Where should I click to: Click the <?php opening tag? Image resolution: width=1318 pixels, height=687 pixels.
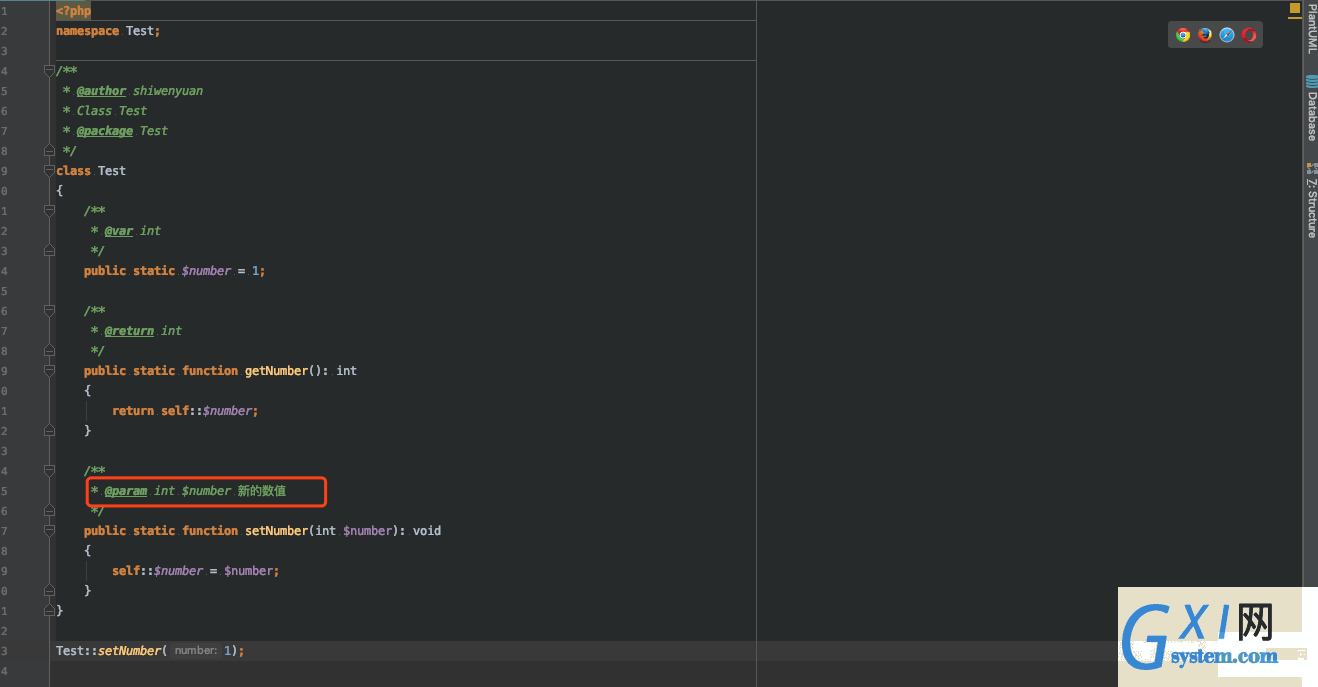point(73,11)
